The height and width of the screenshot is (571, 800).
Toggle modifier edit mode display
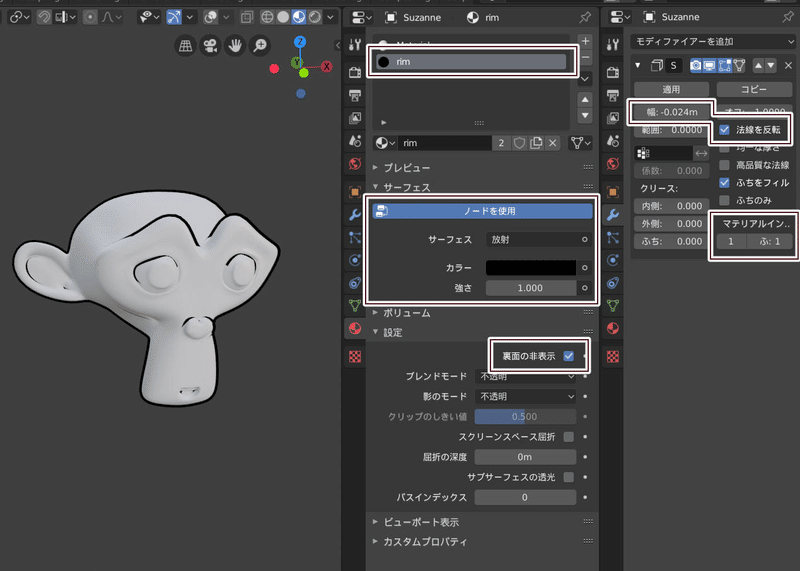(x=724, y=65)
